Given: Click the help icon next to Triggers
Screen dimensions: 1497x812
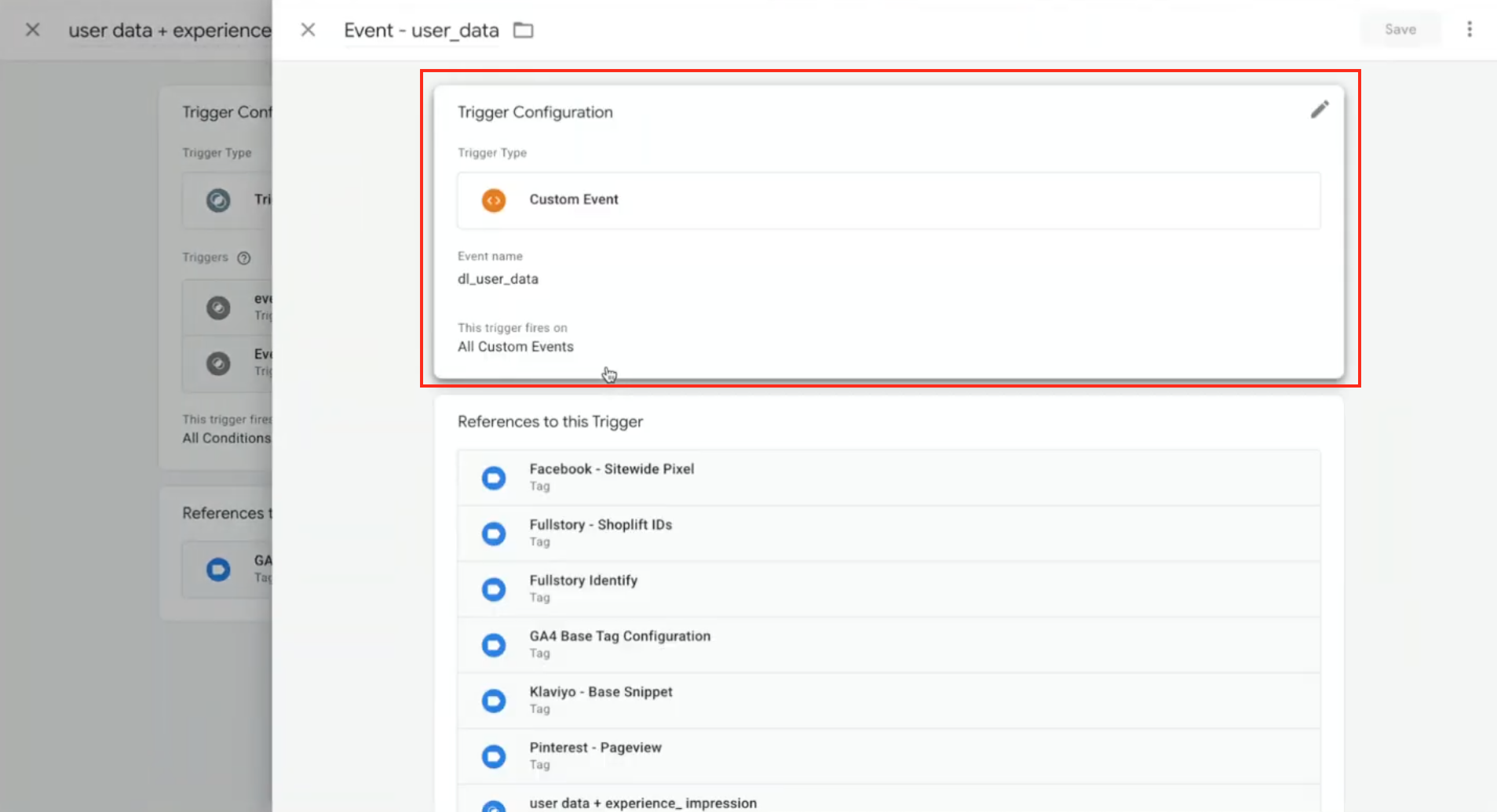Looking at the screenshot, I should (244, 258).
